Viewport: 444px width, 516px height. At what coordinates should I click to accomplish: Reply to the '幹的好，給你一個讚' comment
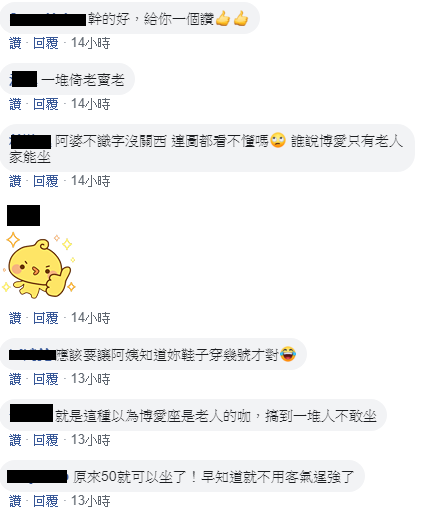pos(46,43)
